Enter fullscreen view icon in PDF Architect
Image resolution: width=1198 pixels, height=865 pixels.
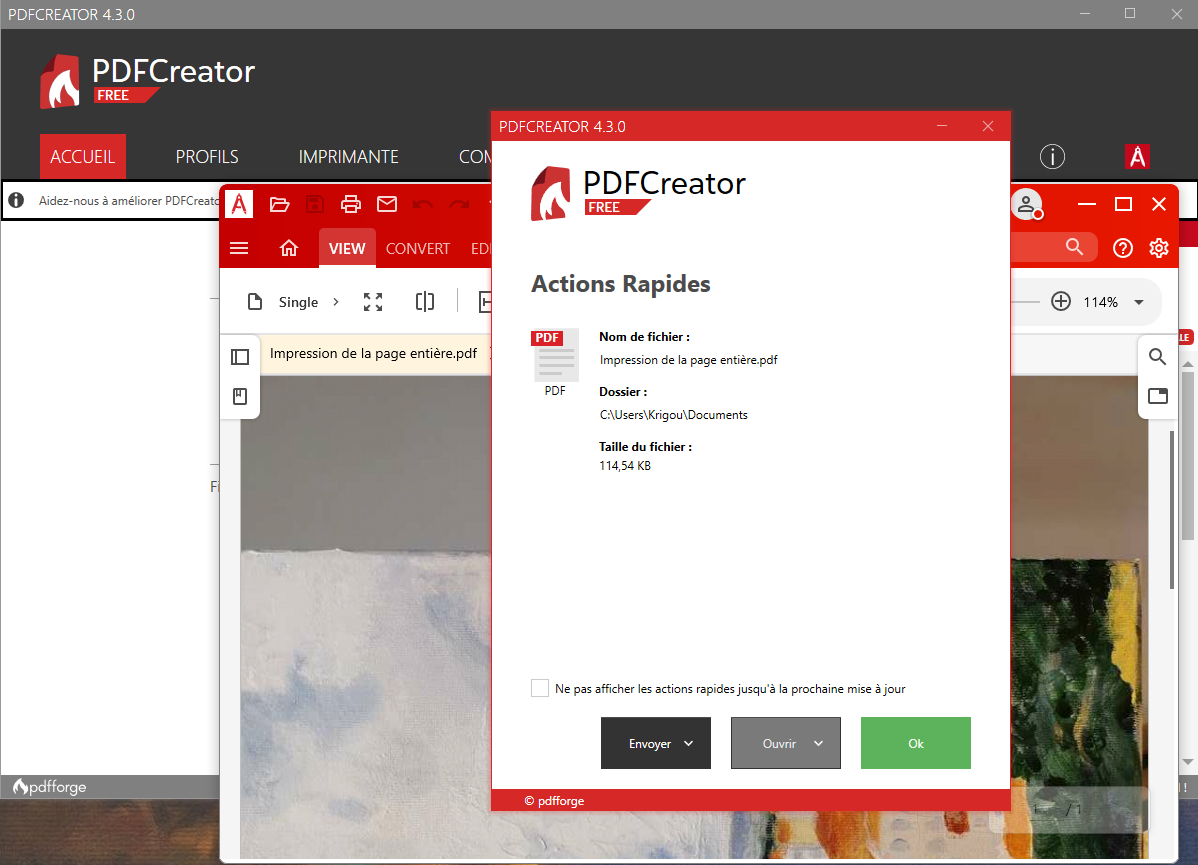[373, 302]
